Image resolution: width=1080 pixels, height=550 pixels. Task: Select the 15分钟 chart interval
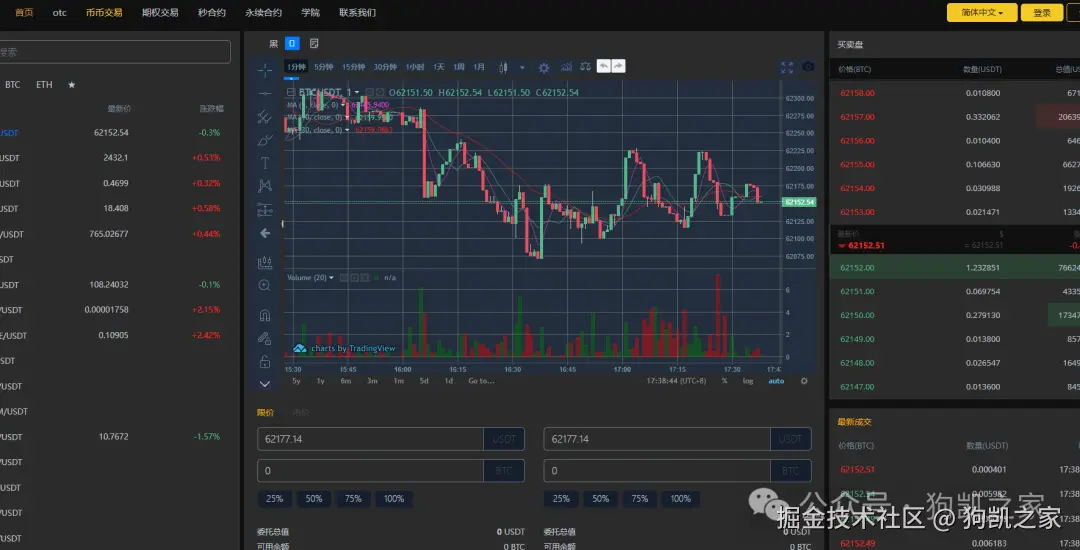(x=353, y=67)
